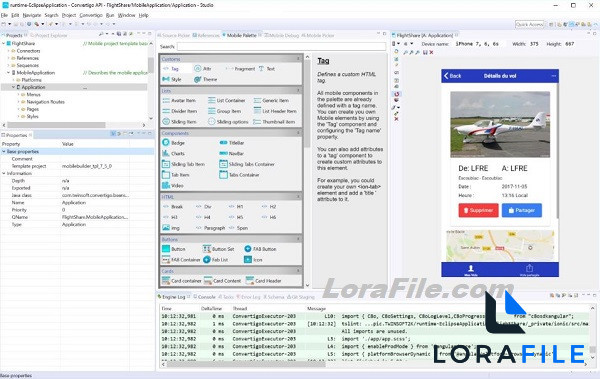This screenshot has width=600, height=379.
Task: Collapse the MobileApplication tree node
Action: tap(8, 73)
